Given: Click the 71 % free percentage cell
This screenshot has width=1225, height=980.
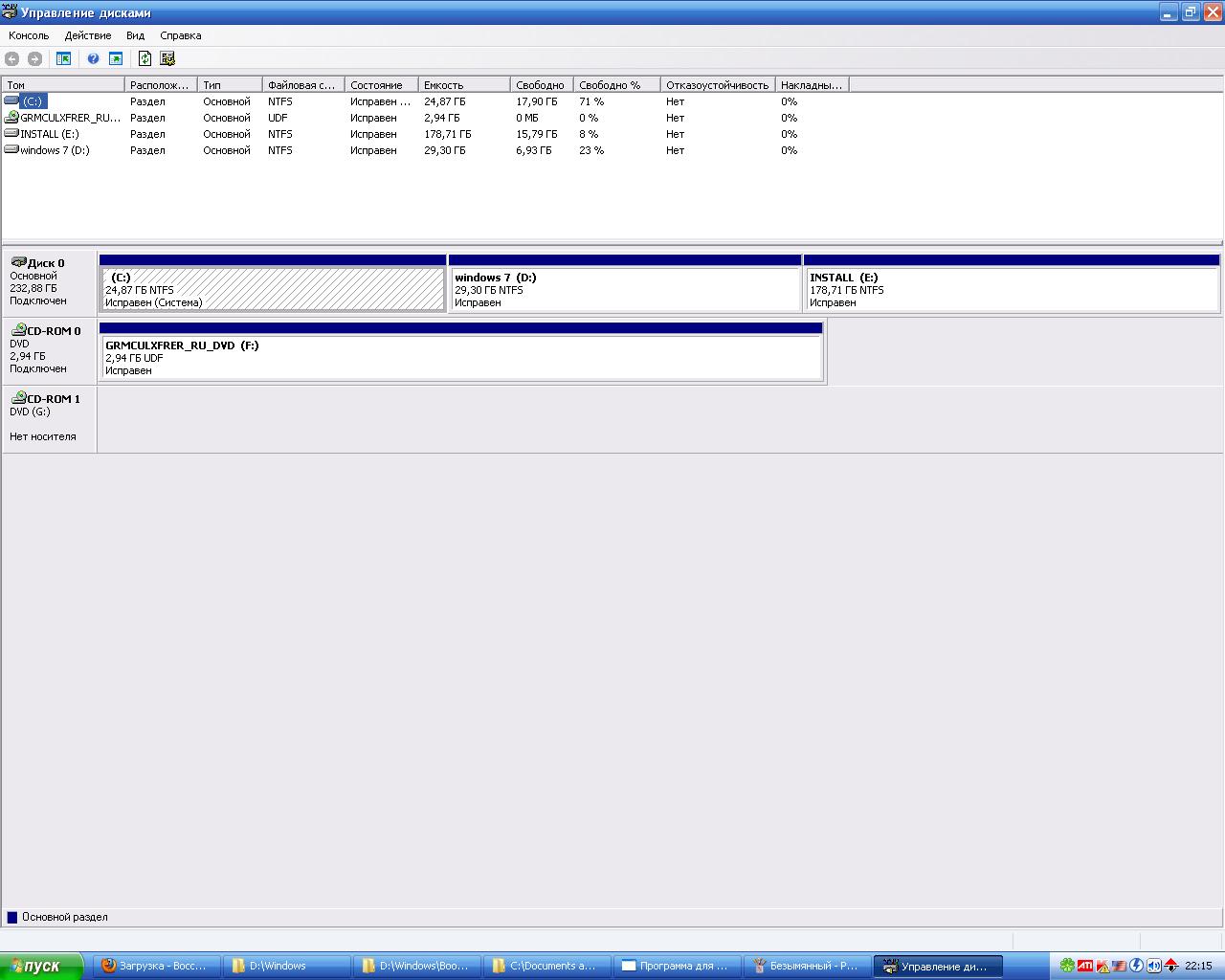Looking at the screenshot, I should click(x=591, y=101).
